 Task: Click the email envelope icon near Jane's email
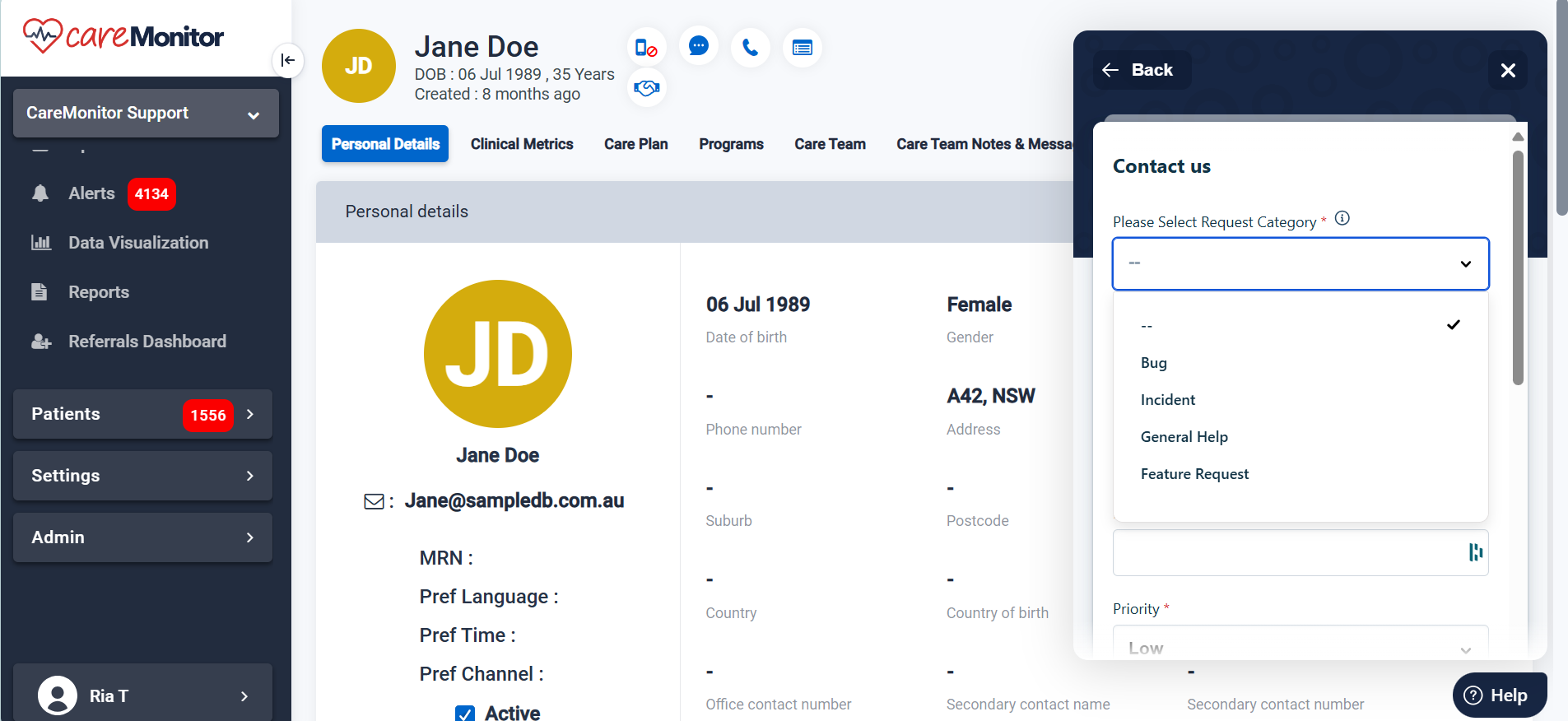point(374,501)
